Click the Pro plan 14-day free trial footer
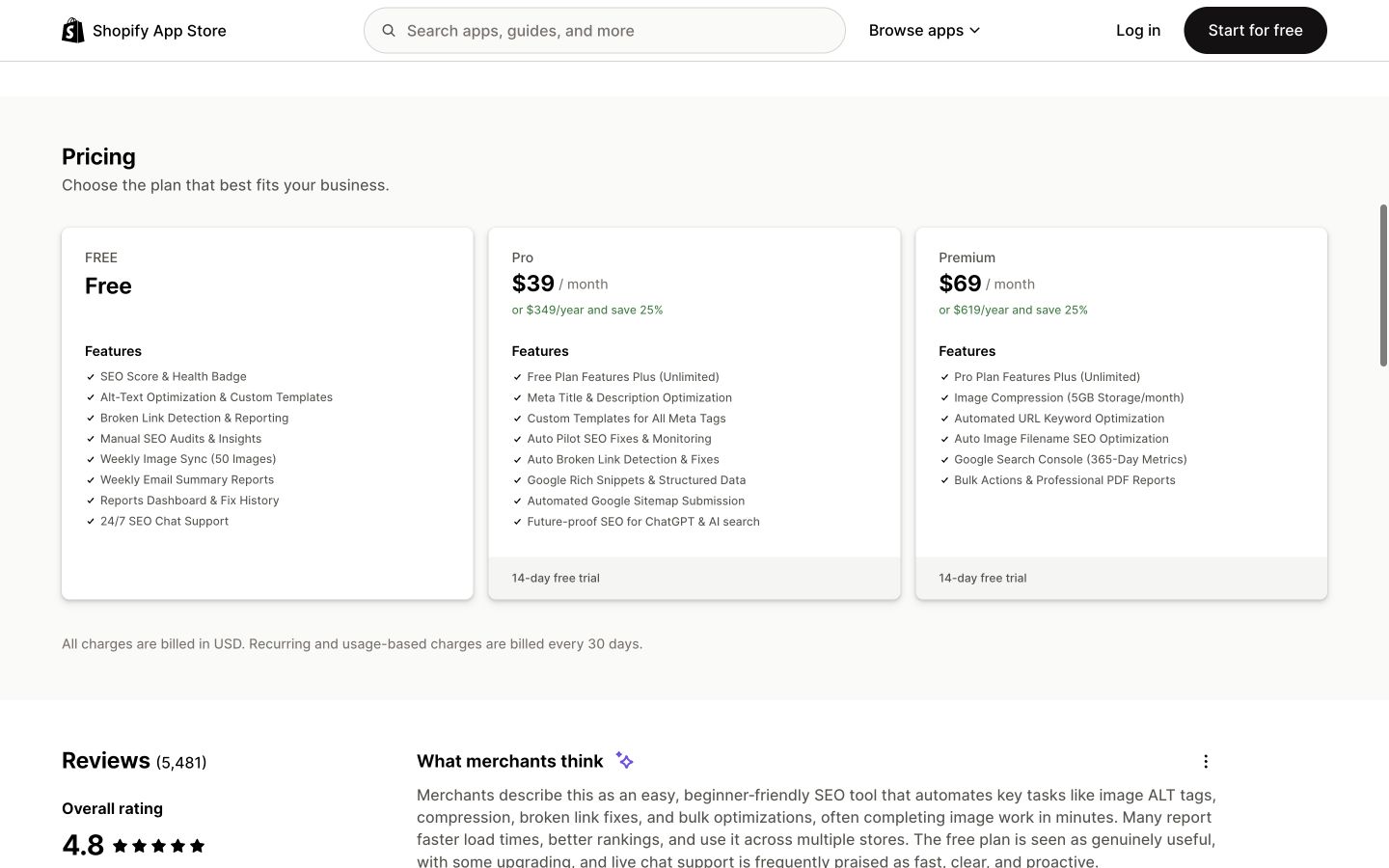The height and width of the screenshot is (868, 1389). [694, 578]
